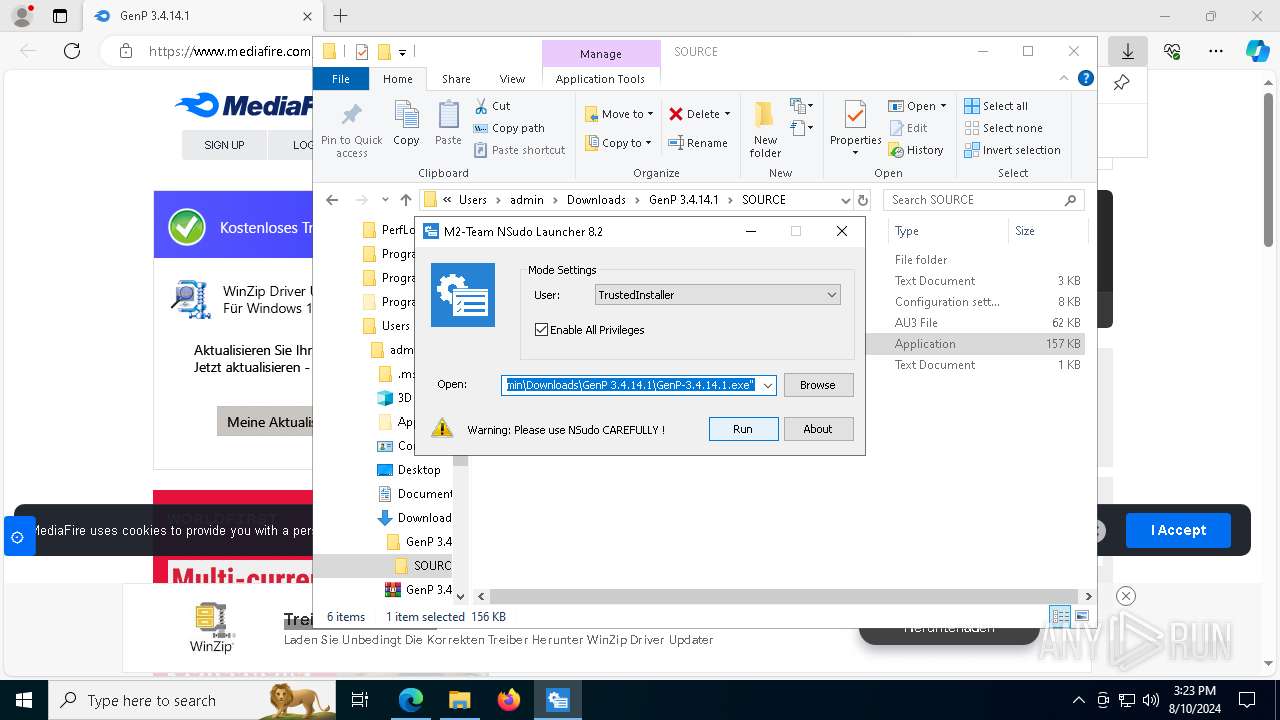The width and height of the screenshot is (1280, 720).
Task: Reload the MediaFire page in Edge
Action: tap(72, 51)
